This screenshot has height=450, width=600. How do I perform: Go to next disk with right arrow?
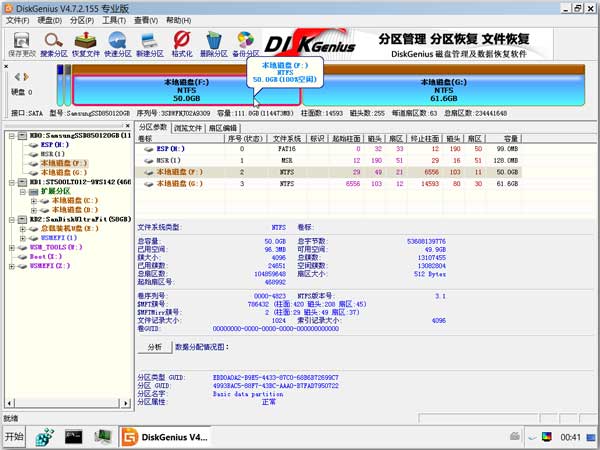click(26, 77)
